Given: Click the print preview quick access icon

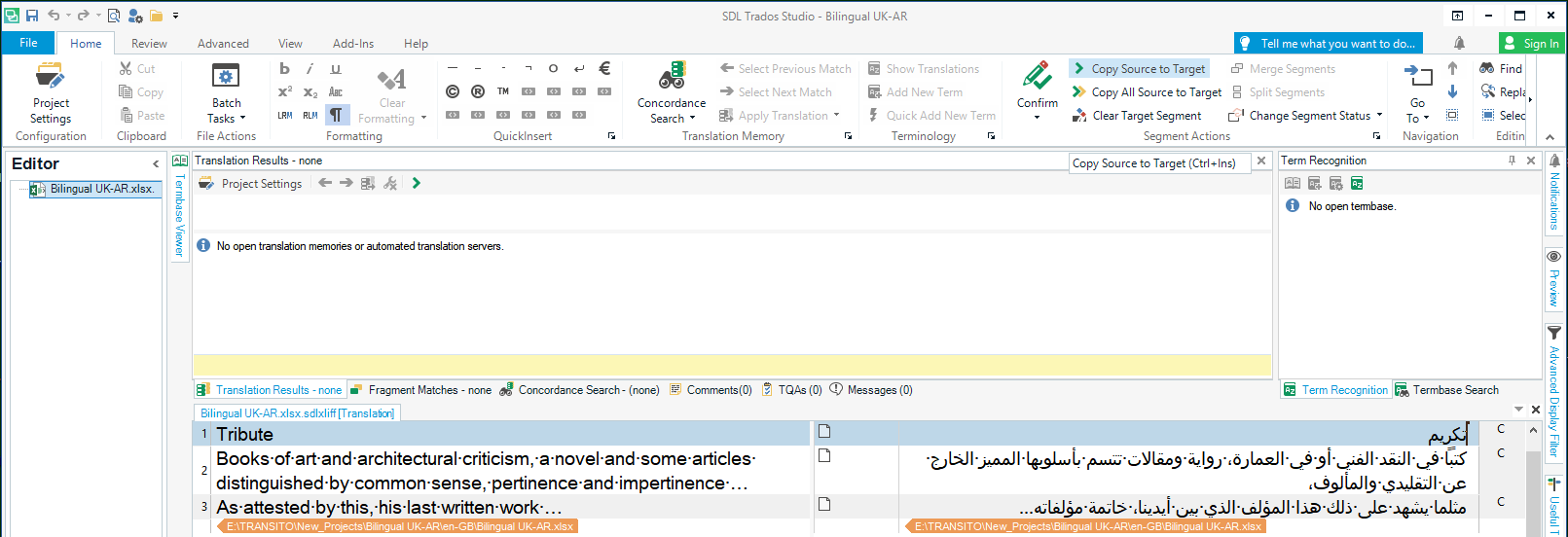Looking at the screenshot, I should point(114,16).
